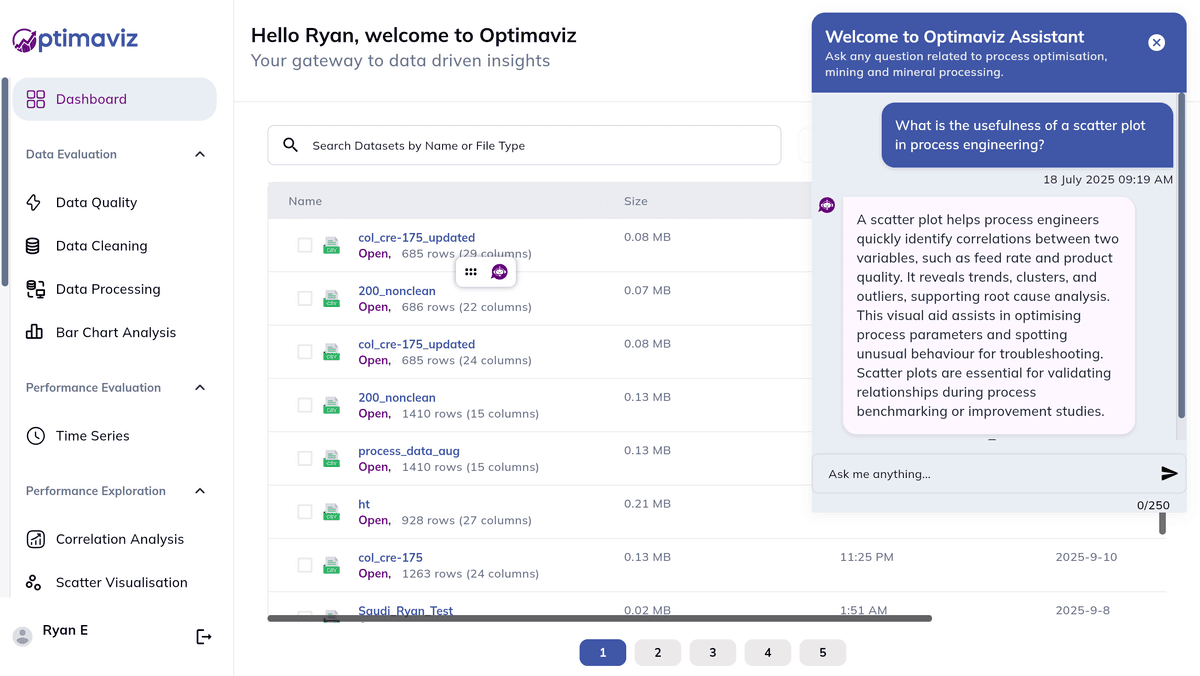The height and width of the screenshot is (676, 1200).
Task: Click the logout icon beside Ryan E
Action: pos(204,637)
